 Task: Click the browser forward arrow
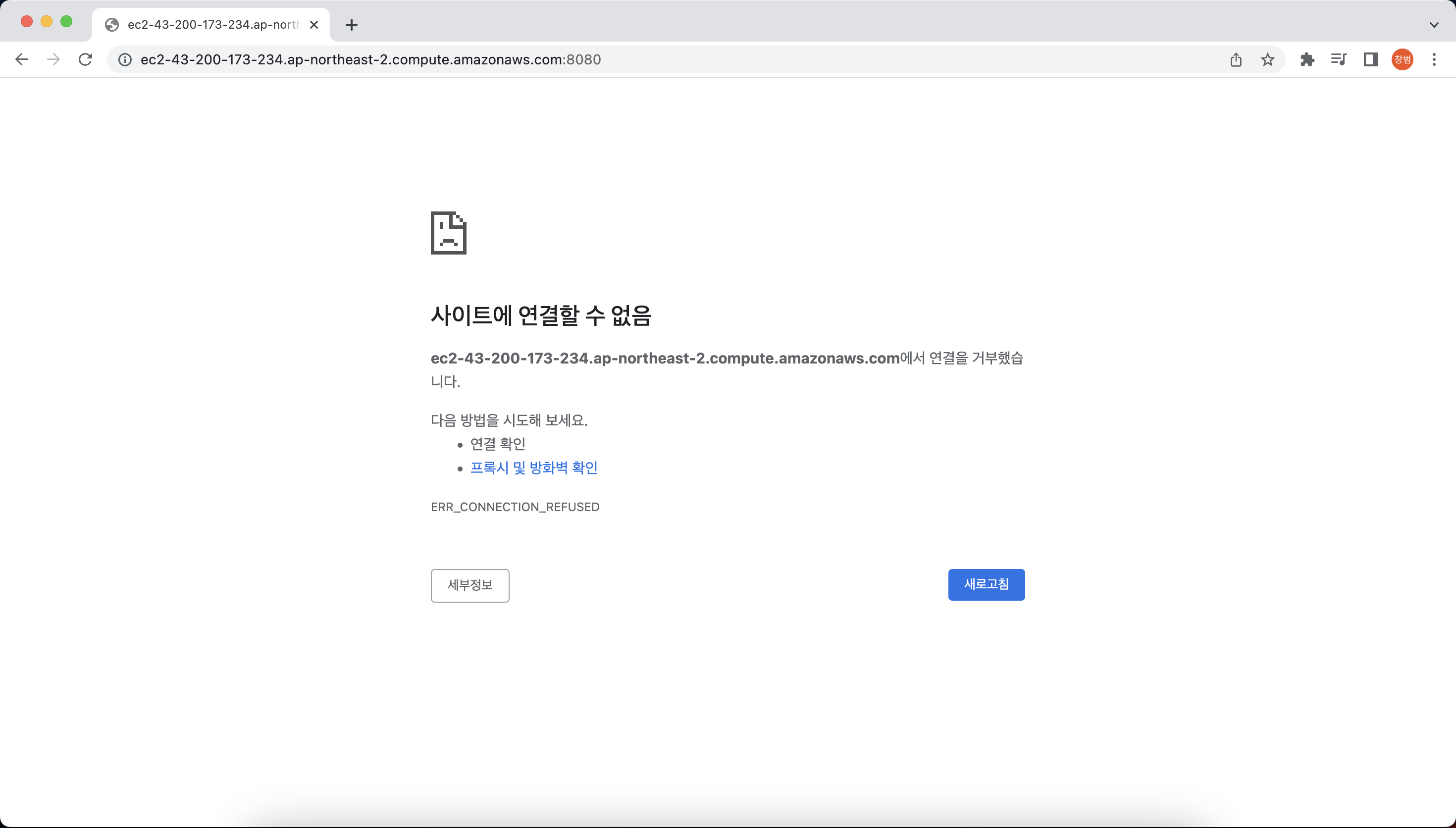(x=53, y=60)
